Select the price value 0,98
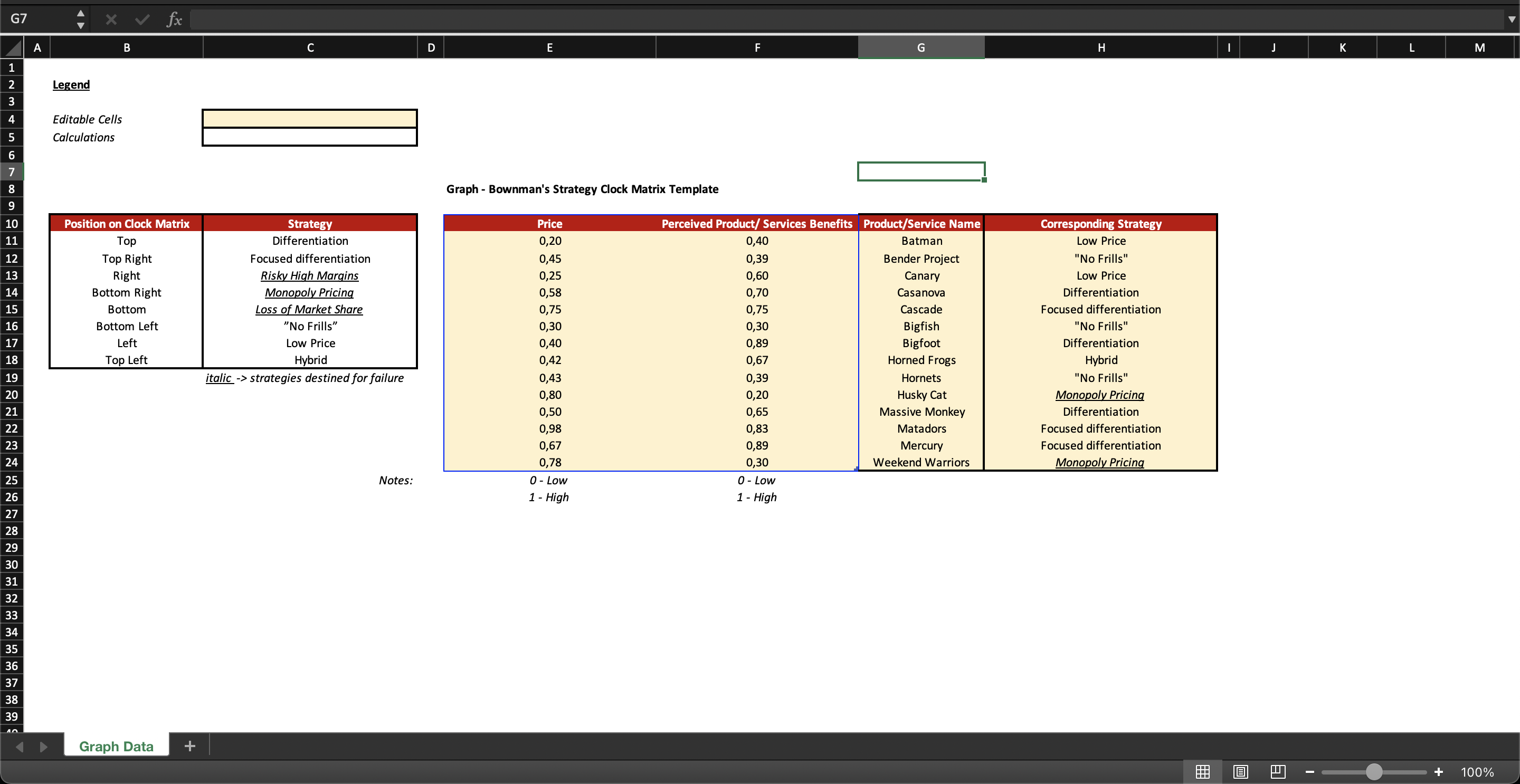The height and width of the screenshot is (784, 1520). click(x=550, y=429)
